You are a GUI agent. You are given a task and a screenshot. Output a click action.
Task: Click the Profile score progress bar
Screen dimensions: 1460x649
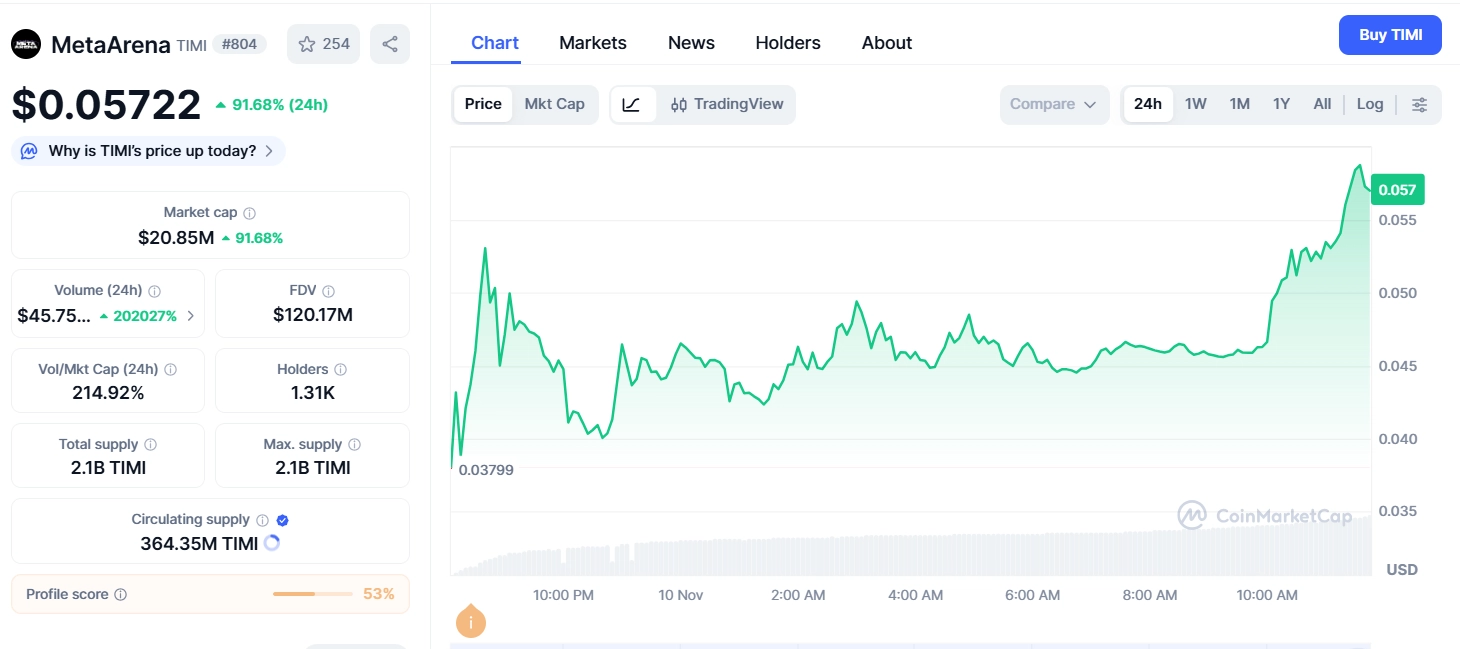[311, 593]
